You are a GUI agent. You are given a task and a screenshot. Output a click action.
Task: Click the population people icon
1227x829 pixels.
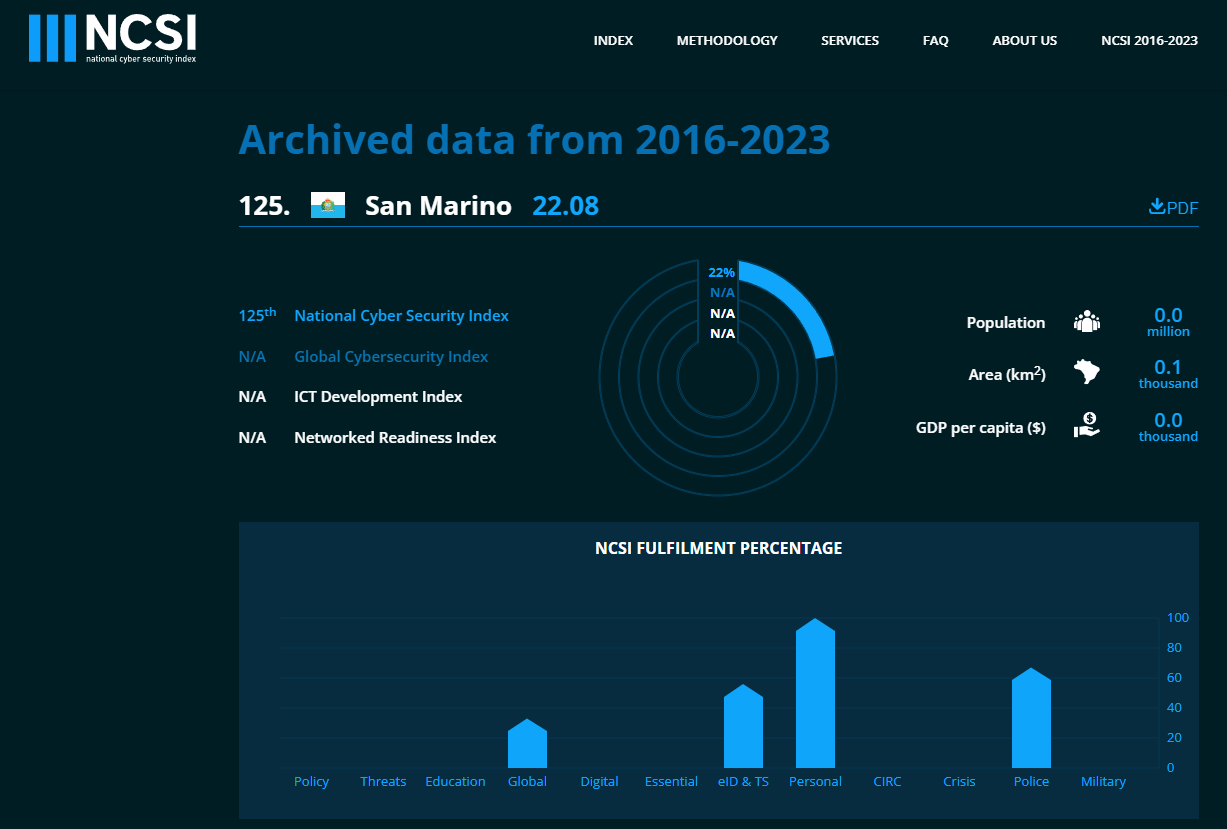pos(1086,321)
